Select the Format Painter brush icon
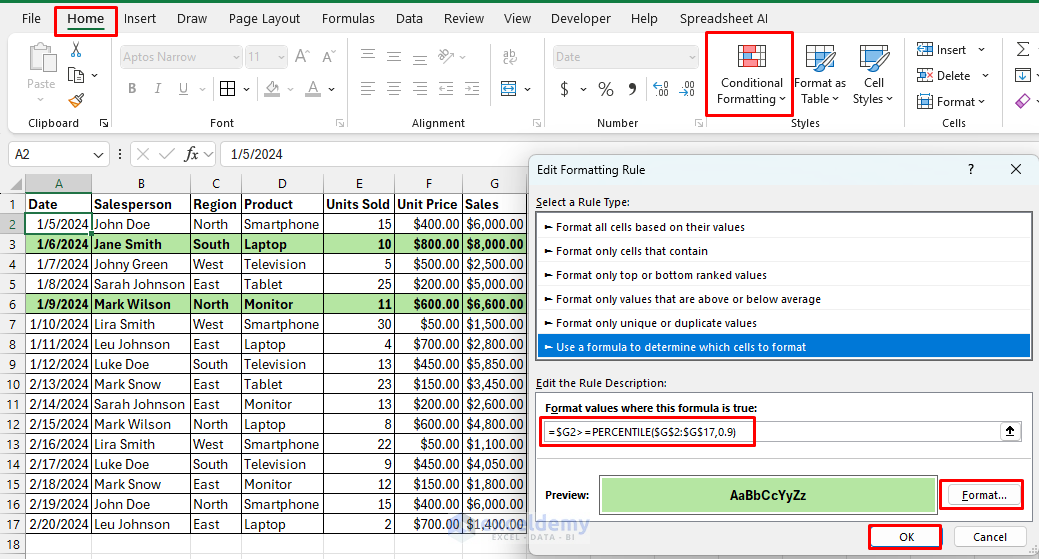This screenshot has height=559, width=1039. coord(76,100)
